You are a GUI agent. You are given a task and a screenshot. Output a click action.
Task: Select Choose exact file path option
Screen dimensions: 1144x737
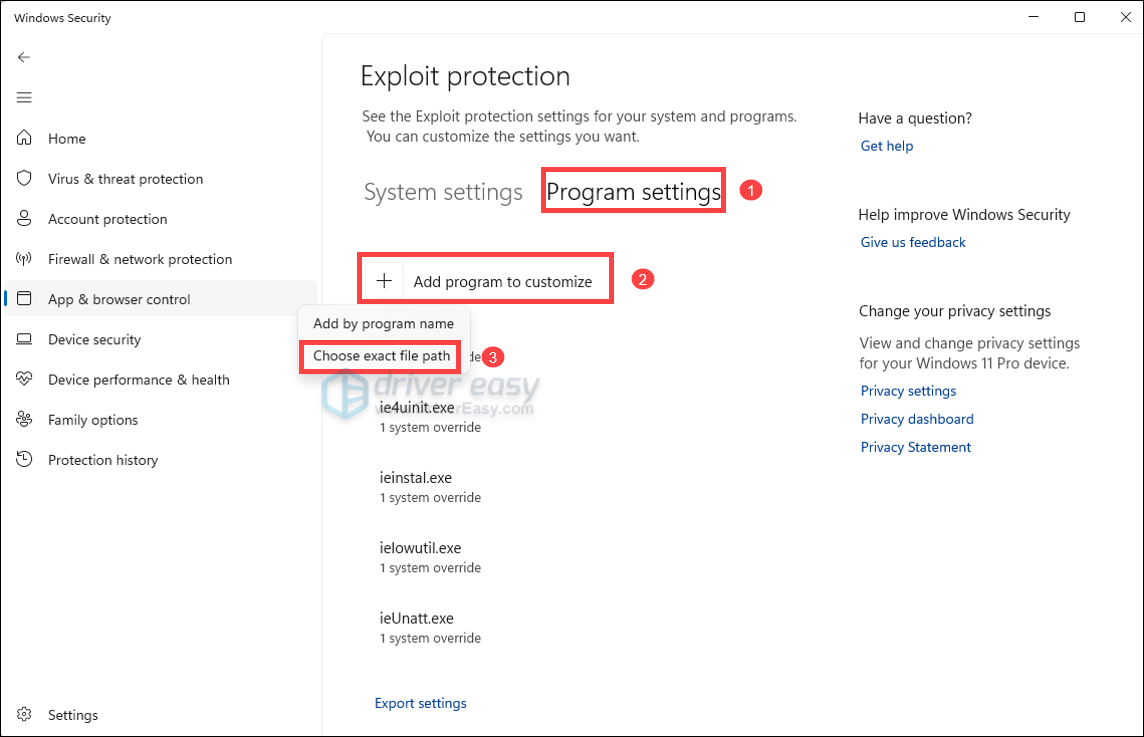point(381,356)
